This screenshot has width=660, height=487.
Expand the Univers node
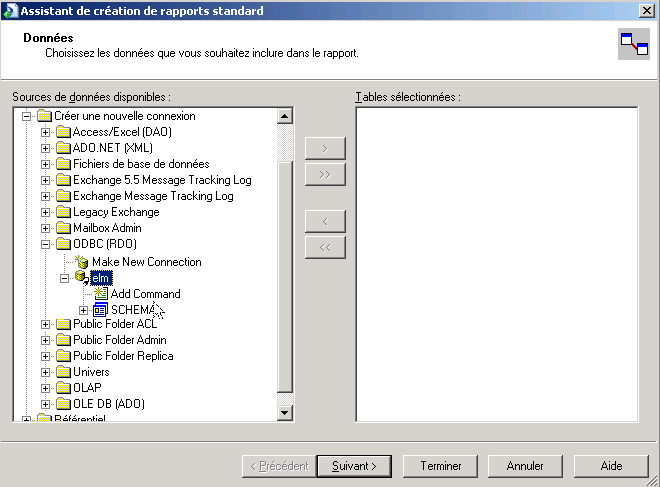[x=45, y=372]
